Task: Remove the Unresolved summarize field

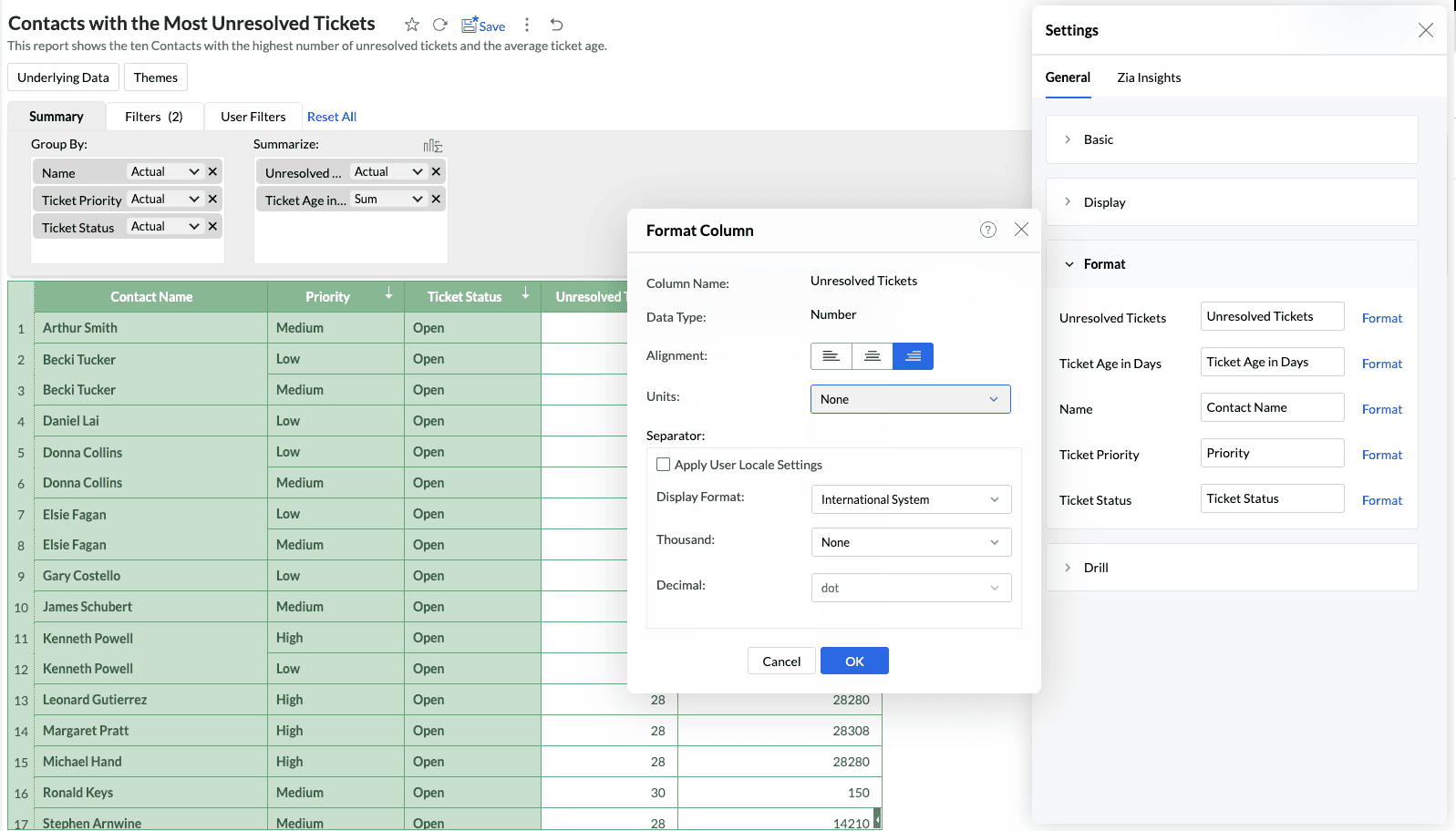Action: click(x=436, y=171)
